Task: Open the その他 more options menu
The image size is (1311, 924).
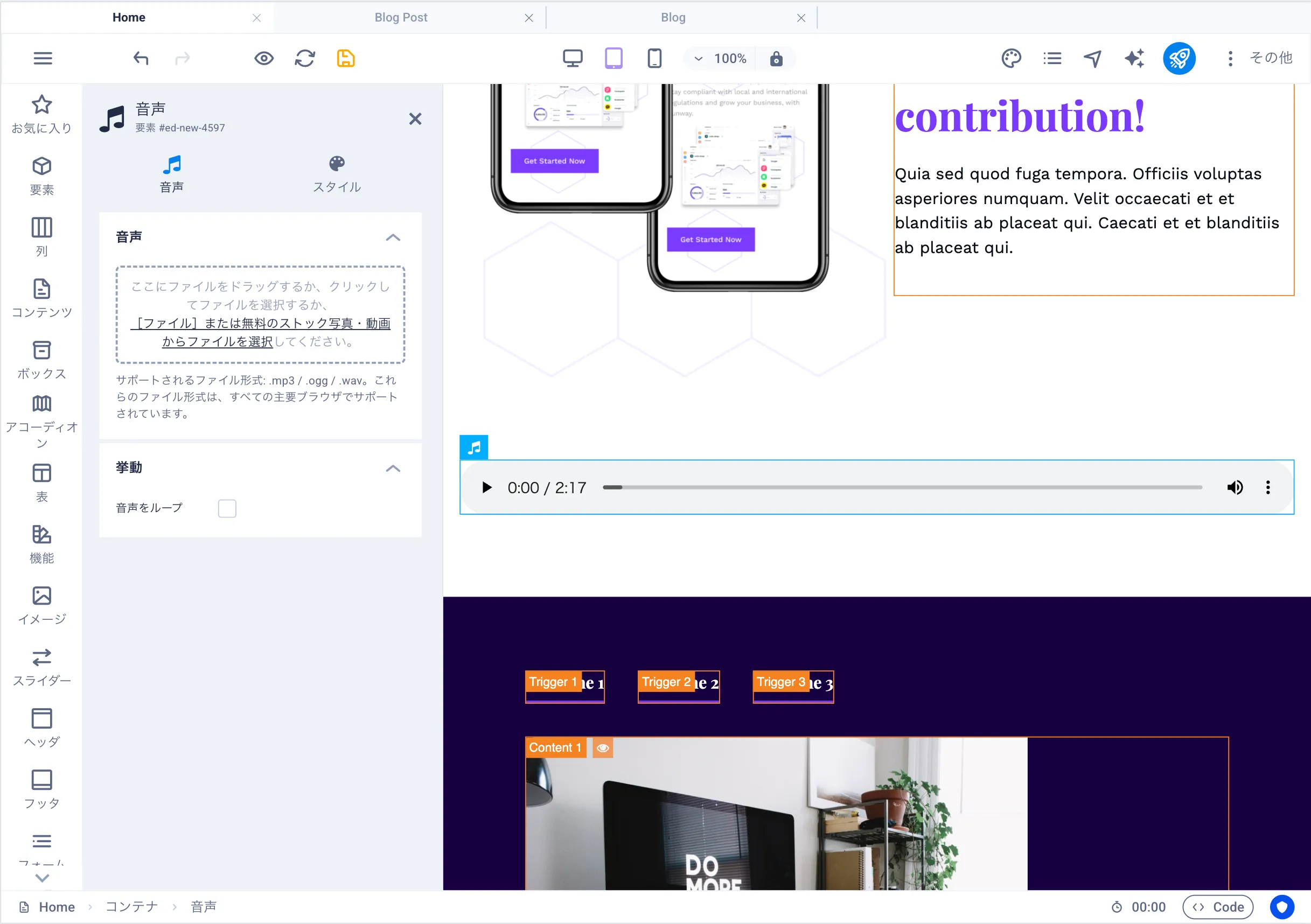Action: tap(1261, 58)
